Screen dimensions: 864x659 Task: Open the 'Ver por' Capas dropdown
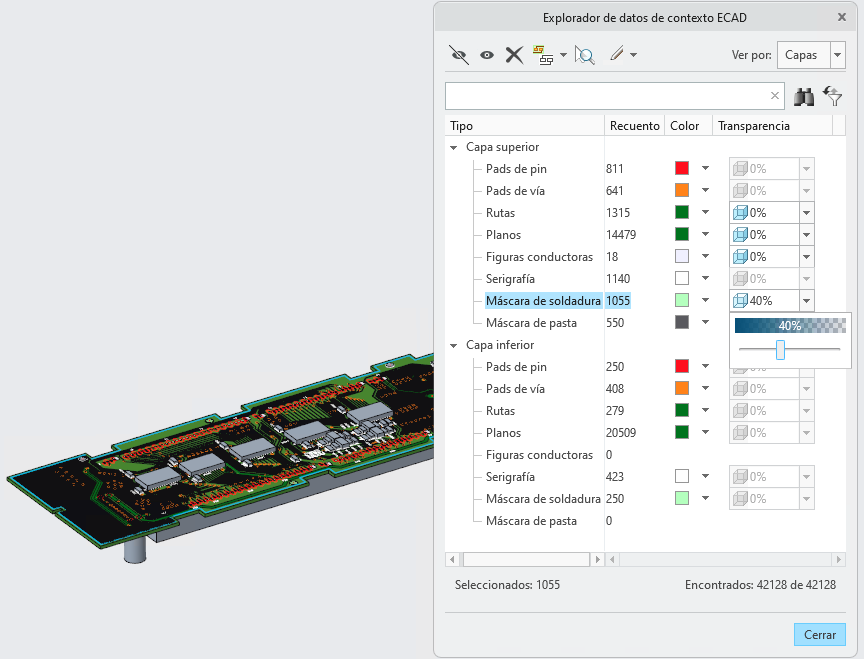coord(838,55)
